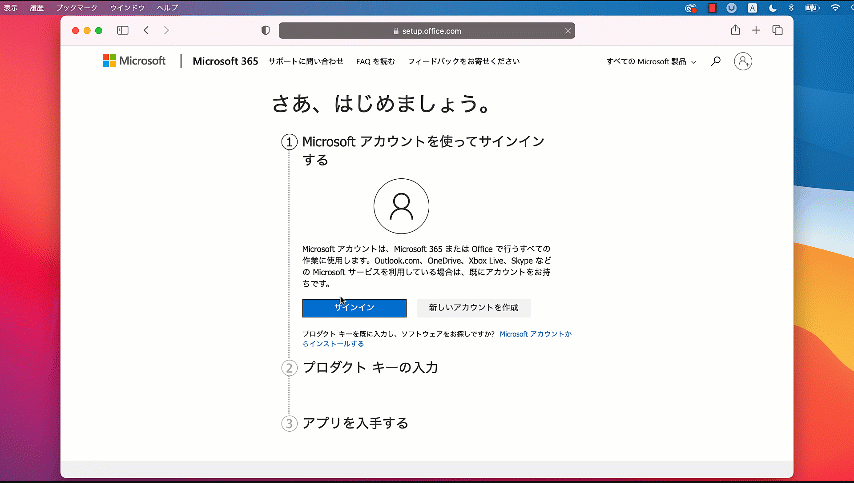Open a new tab with plus icon
Viewport: 854px width, 483px height.
[756, 31]
